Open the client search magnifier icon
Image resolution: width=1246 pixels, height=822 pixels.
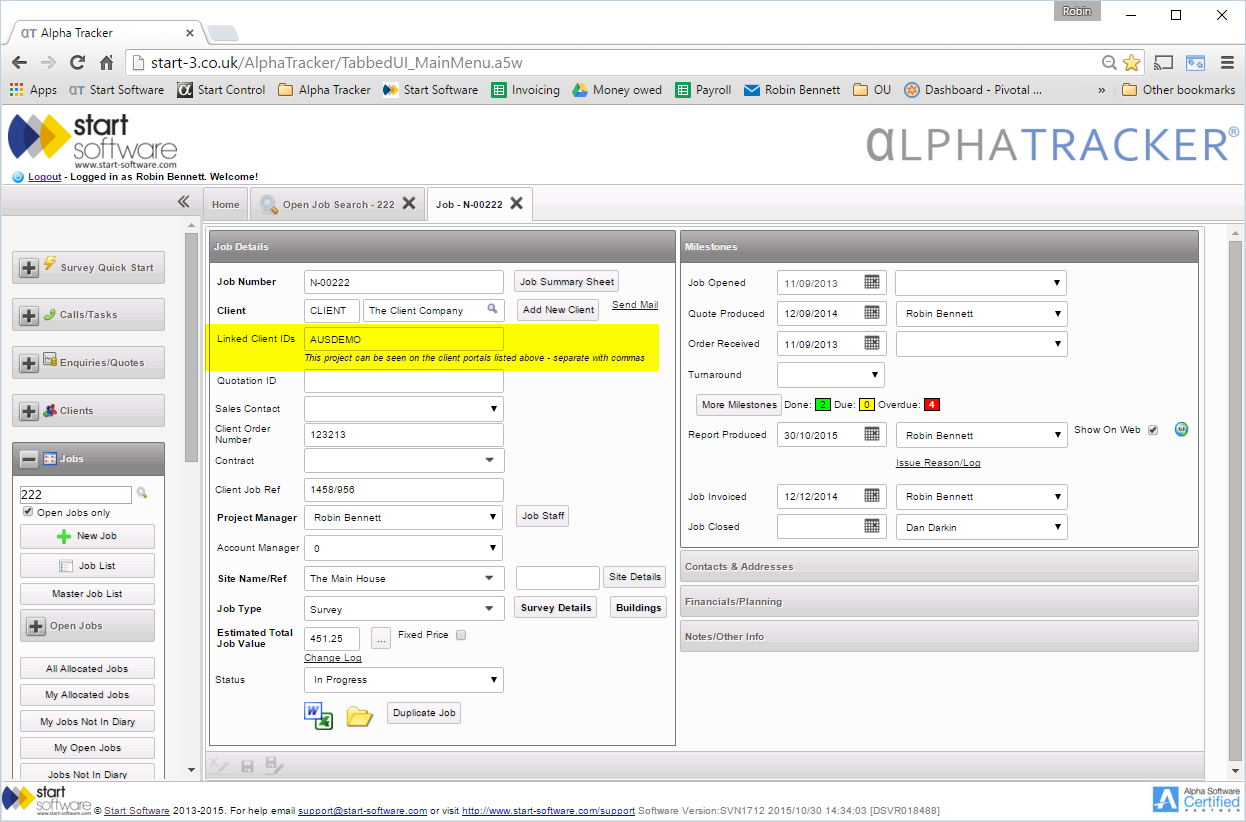(x=492, y=310)
